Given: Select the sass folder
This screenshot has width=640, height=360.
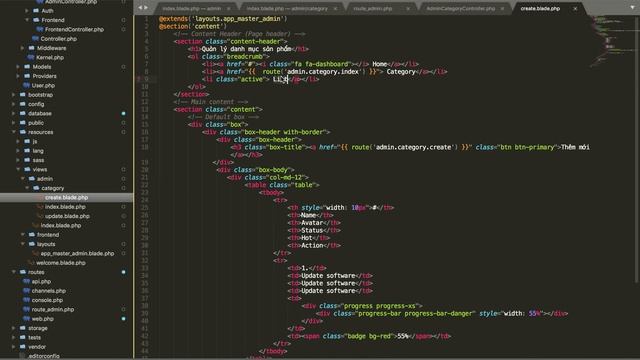Looking at the screenshot, I should point(38,160).
